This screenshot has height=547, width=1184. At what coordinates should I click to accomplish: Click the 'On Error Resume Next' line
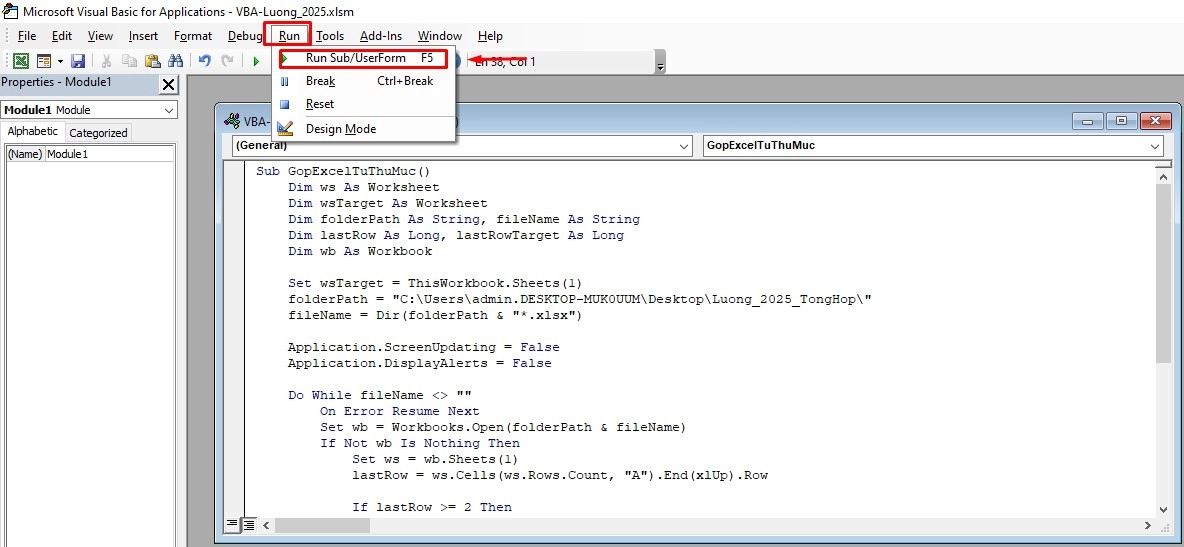click(x=399, y=411)
